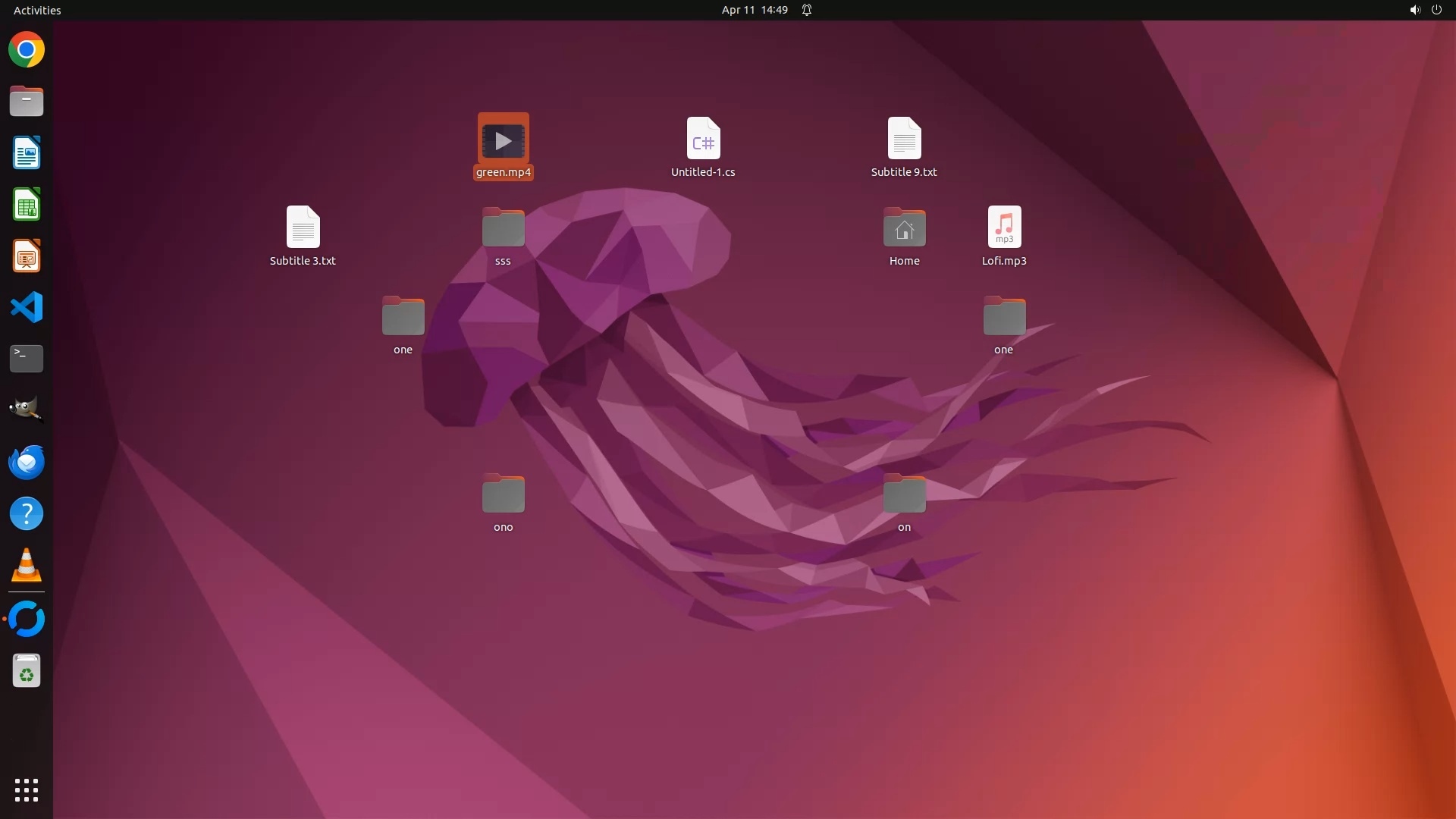The width and height of the screenshot is (1456, 819).
Task: Click the Help question mark icon
Action: (27, 513)
